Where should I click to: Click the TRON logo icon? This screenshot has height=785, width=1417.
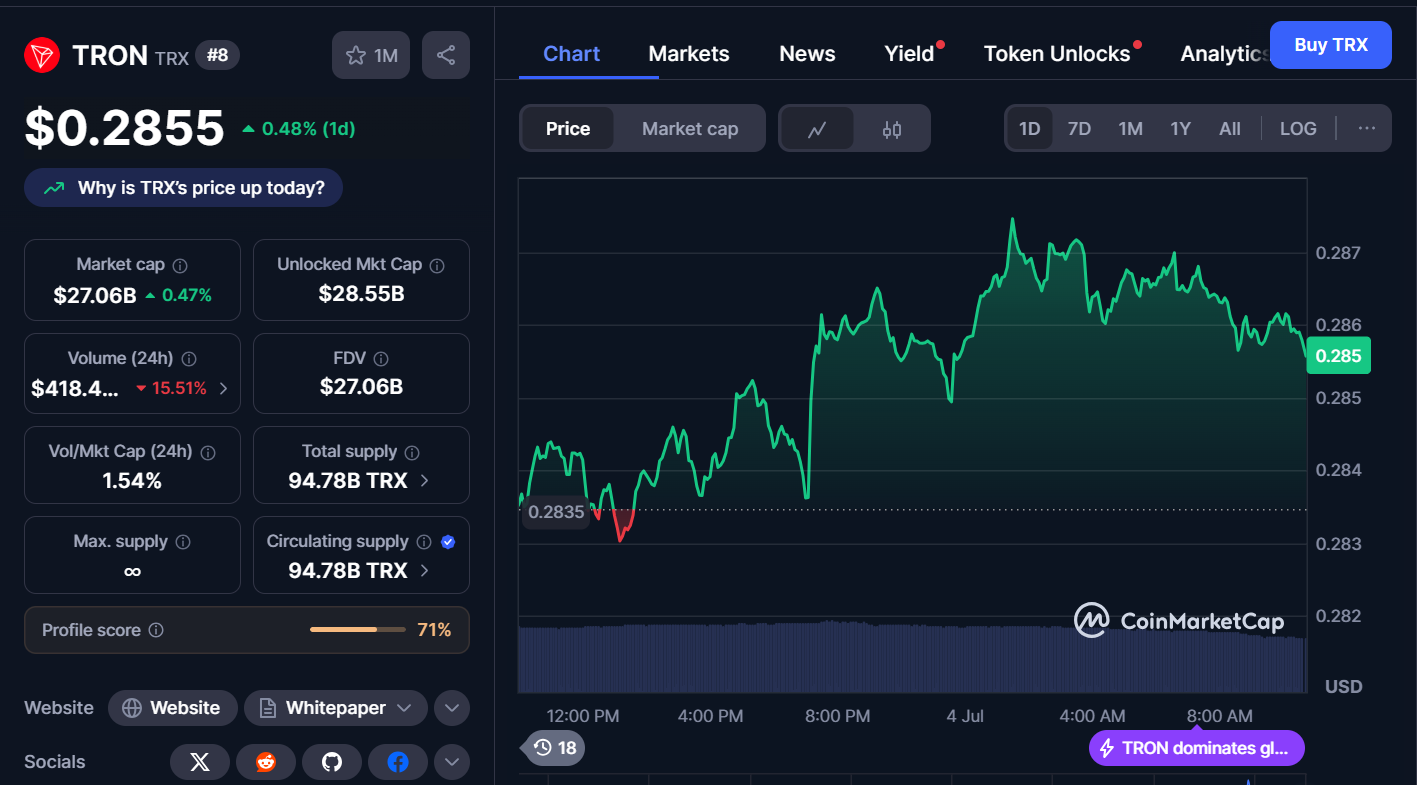(x=42, y=55)
